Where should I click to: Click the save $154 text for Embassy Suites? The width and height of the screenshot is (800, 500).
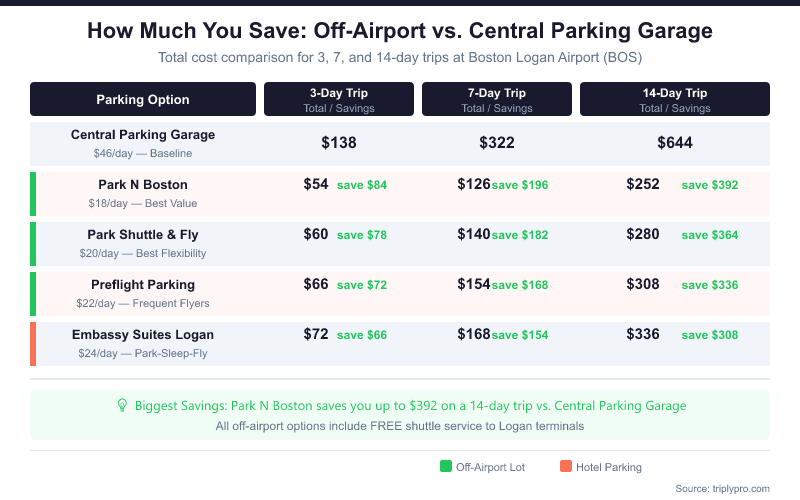520,335
